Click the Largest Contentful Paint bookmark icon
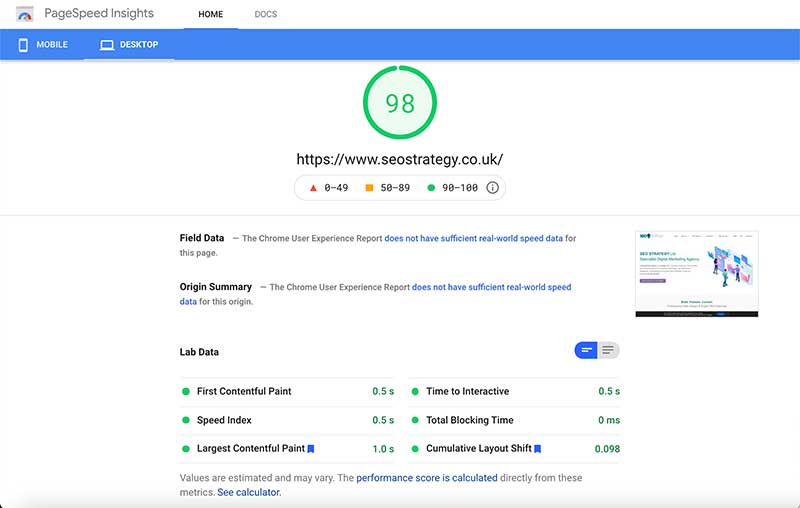Screen dimensions: 800x508 coord(311,449)
